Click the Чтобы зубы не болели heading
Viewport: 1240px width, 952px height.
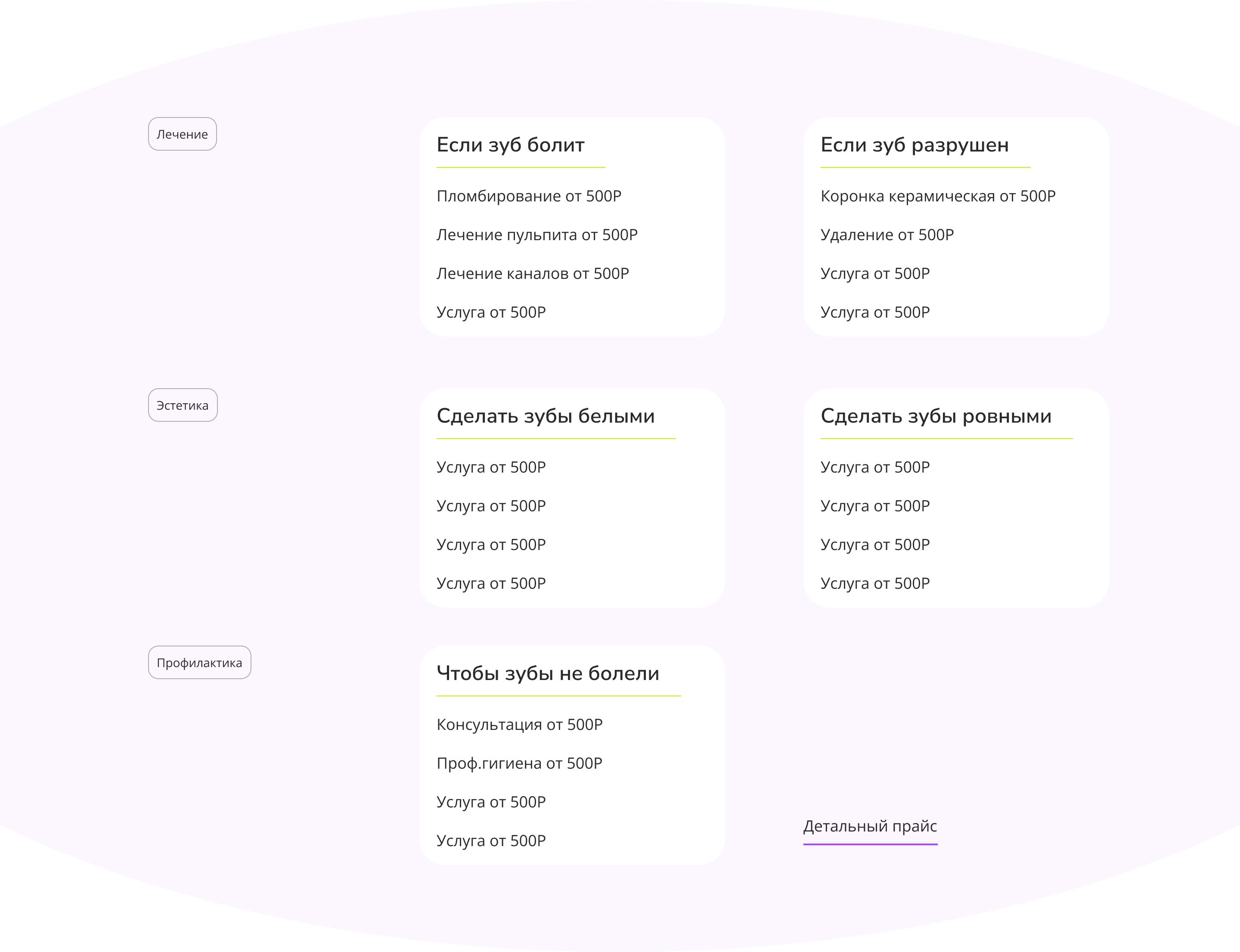click(x=548, y=673)
